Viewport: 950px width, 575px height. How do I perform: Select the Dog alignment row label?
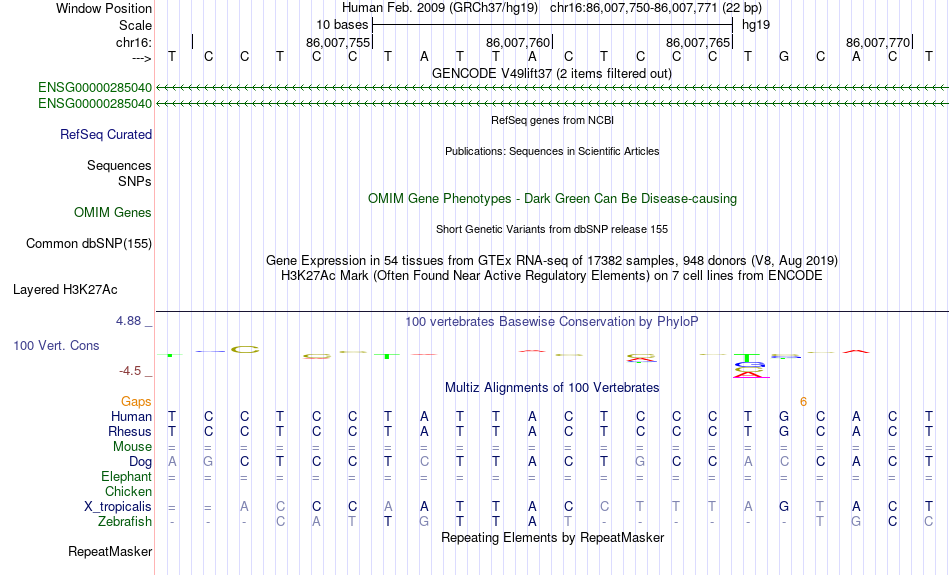tap(140, 462)
